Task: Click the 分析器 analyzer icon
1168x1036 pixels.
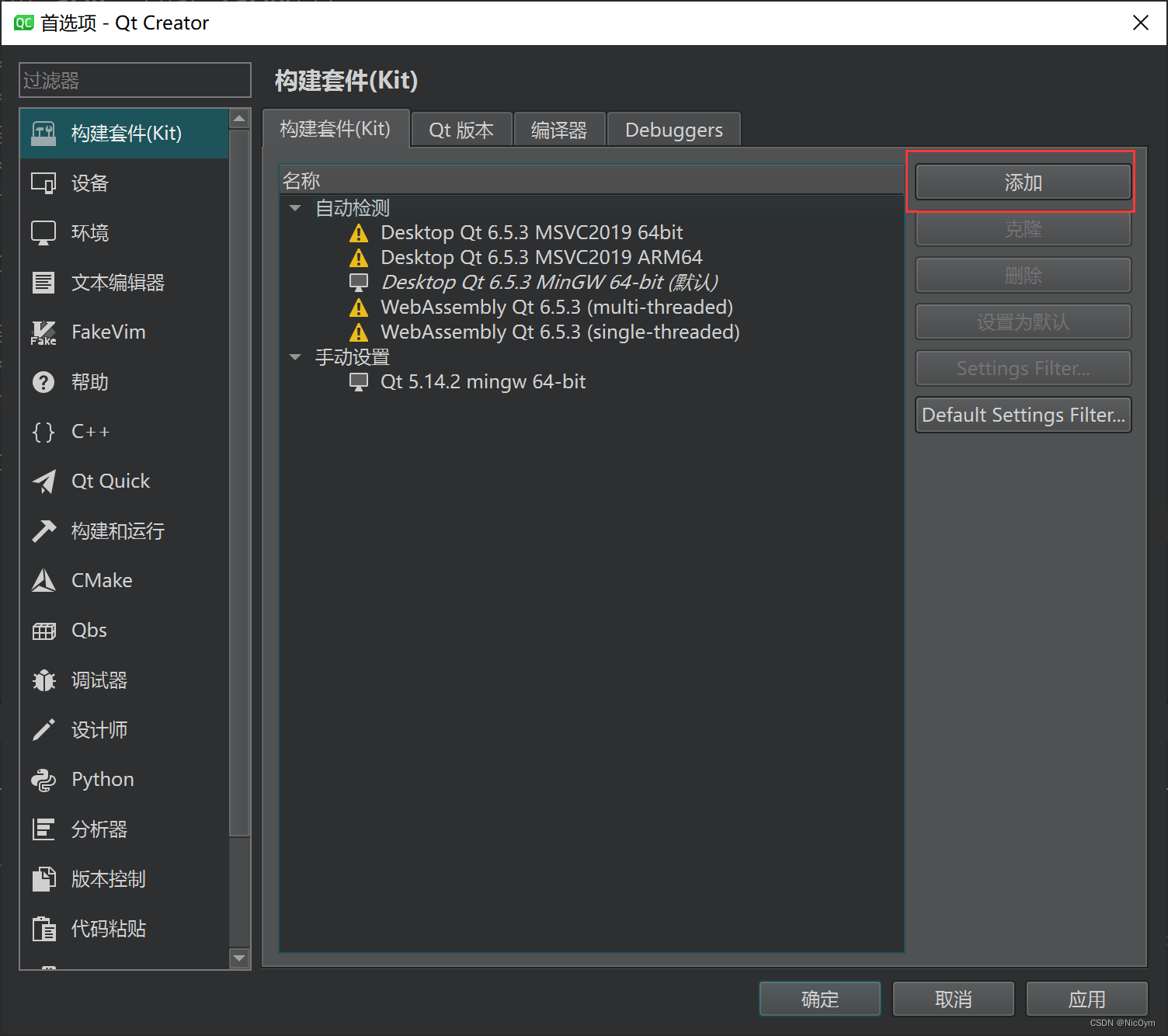Action: click(43, 829)
